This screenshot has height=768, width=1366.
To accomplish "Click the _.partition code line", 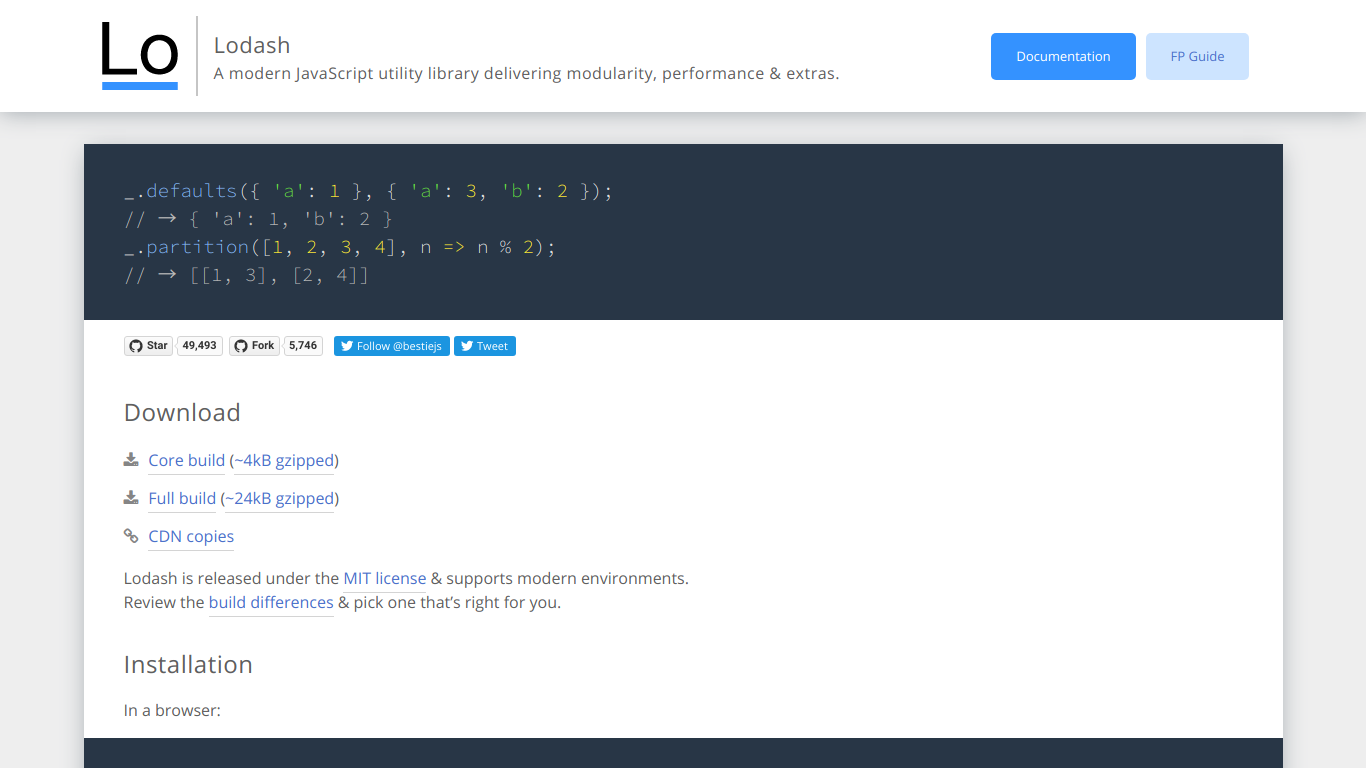I will 340,247.
